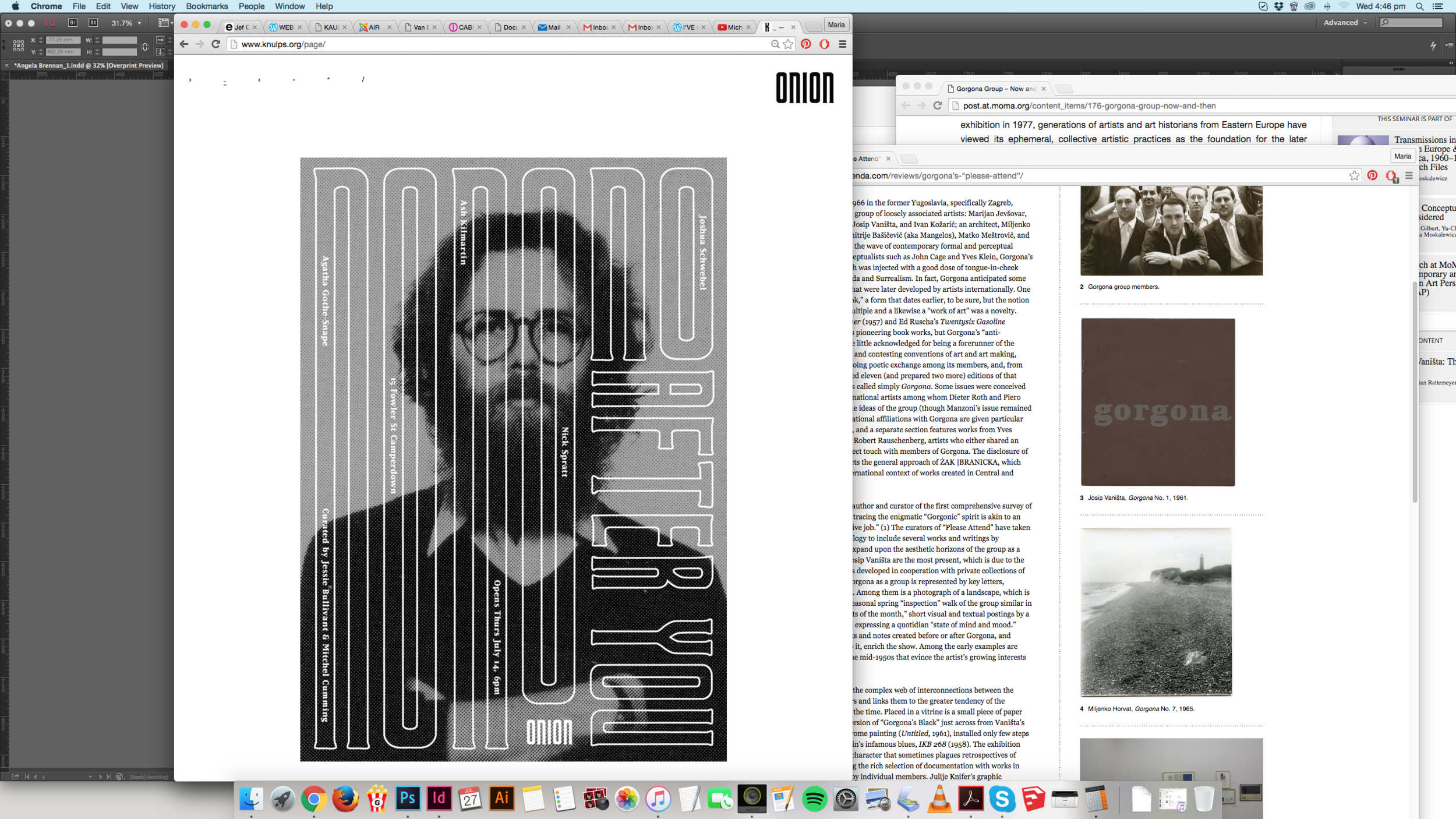The image size is (1456, 819).
Task: Collapse InDesign panel dock double arrows
Action: coord(1451,63)
